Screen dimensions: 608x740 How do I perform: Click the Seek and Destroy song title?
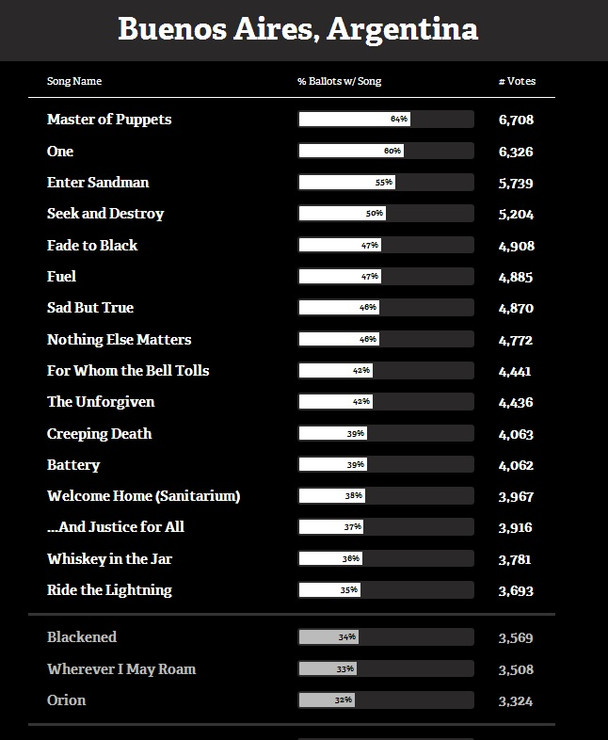[x=105, y=213]
